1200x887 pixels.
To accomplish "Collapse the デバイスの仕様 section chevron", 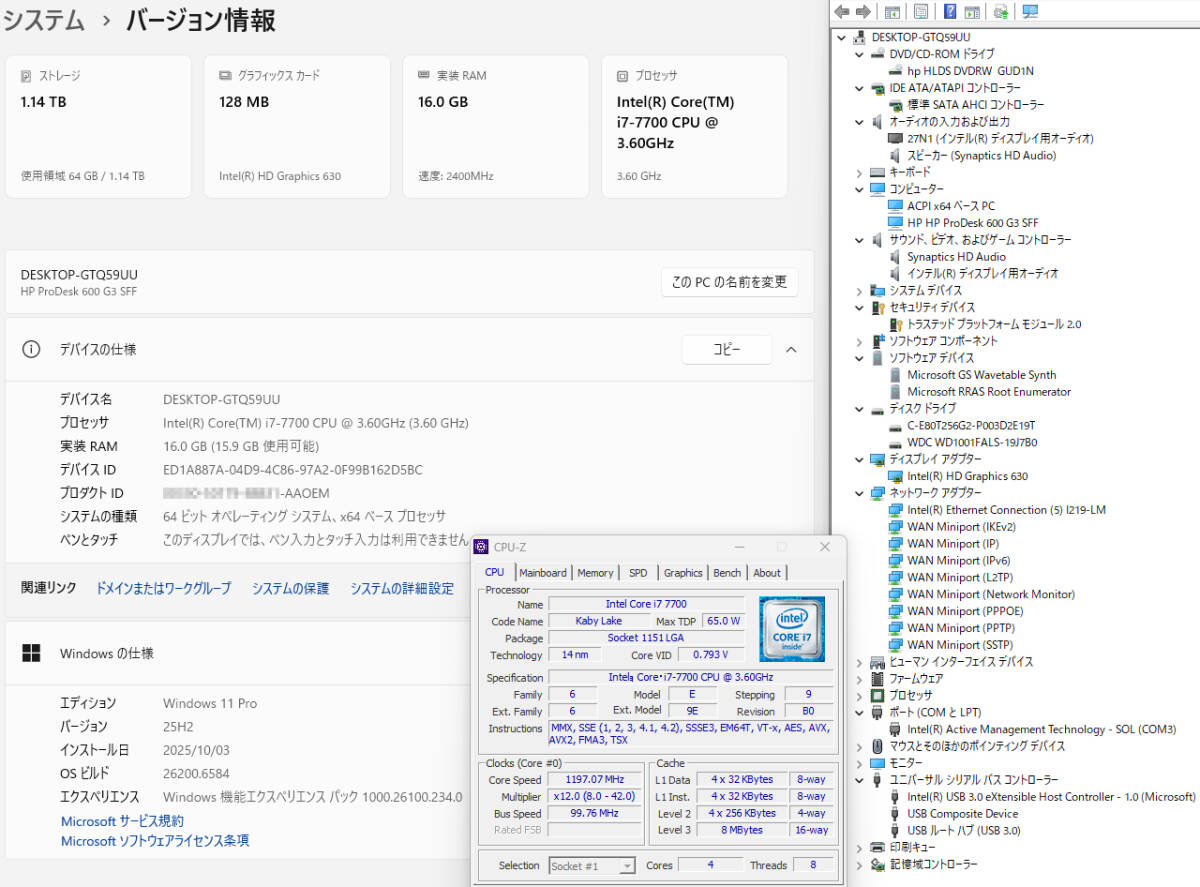I will 790,350.
